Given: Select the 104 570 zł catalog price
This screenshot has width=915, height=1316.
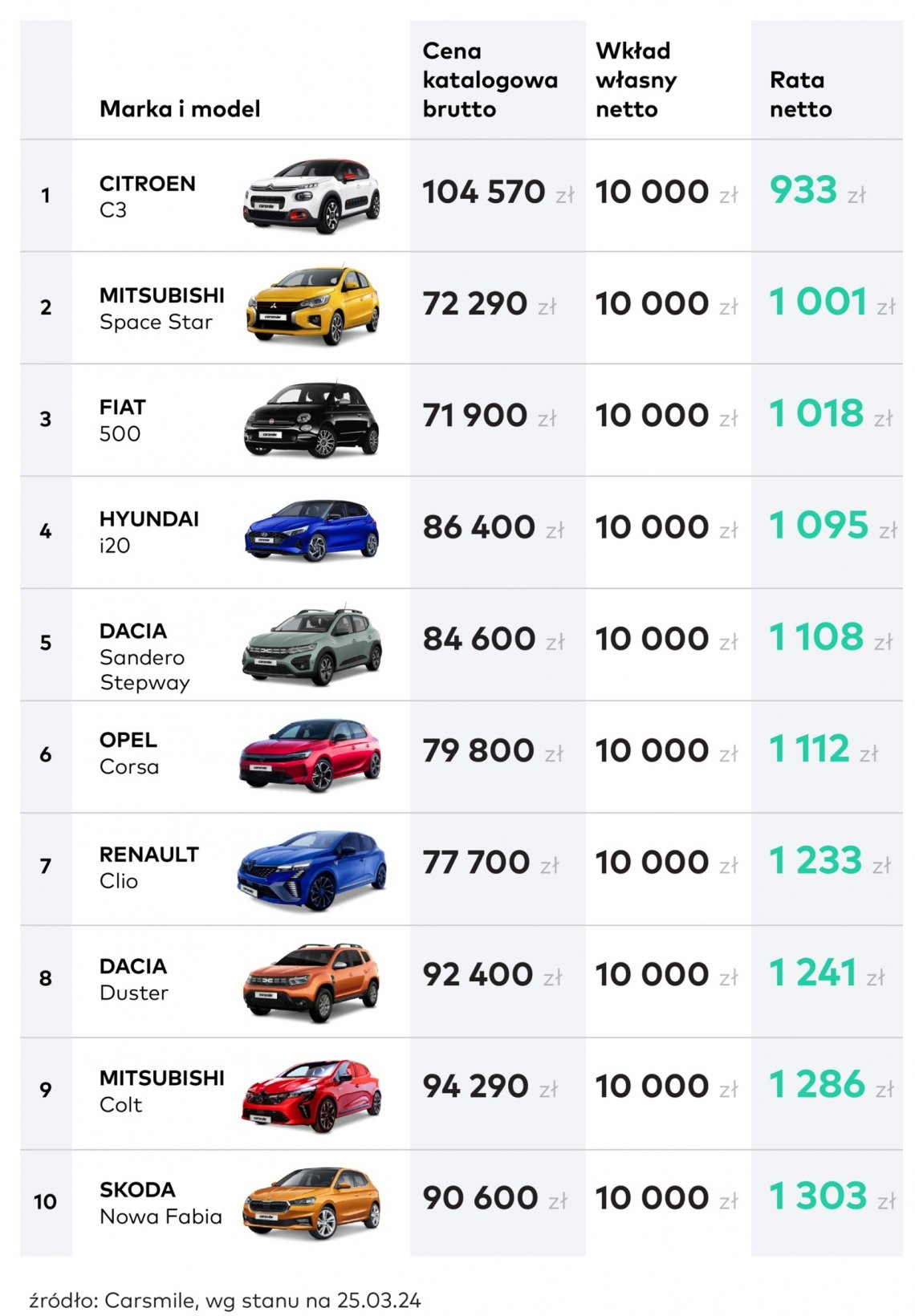Looking at the screenshot, I should [498, 193].
